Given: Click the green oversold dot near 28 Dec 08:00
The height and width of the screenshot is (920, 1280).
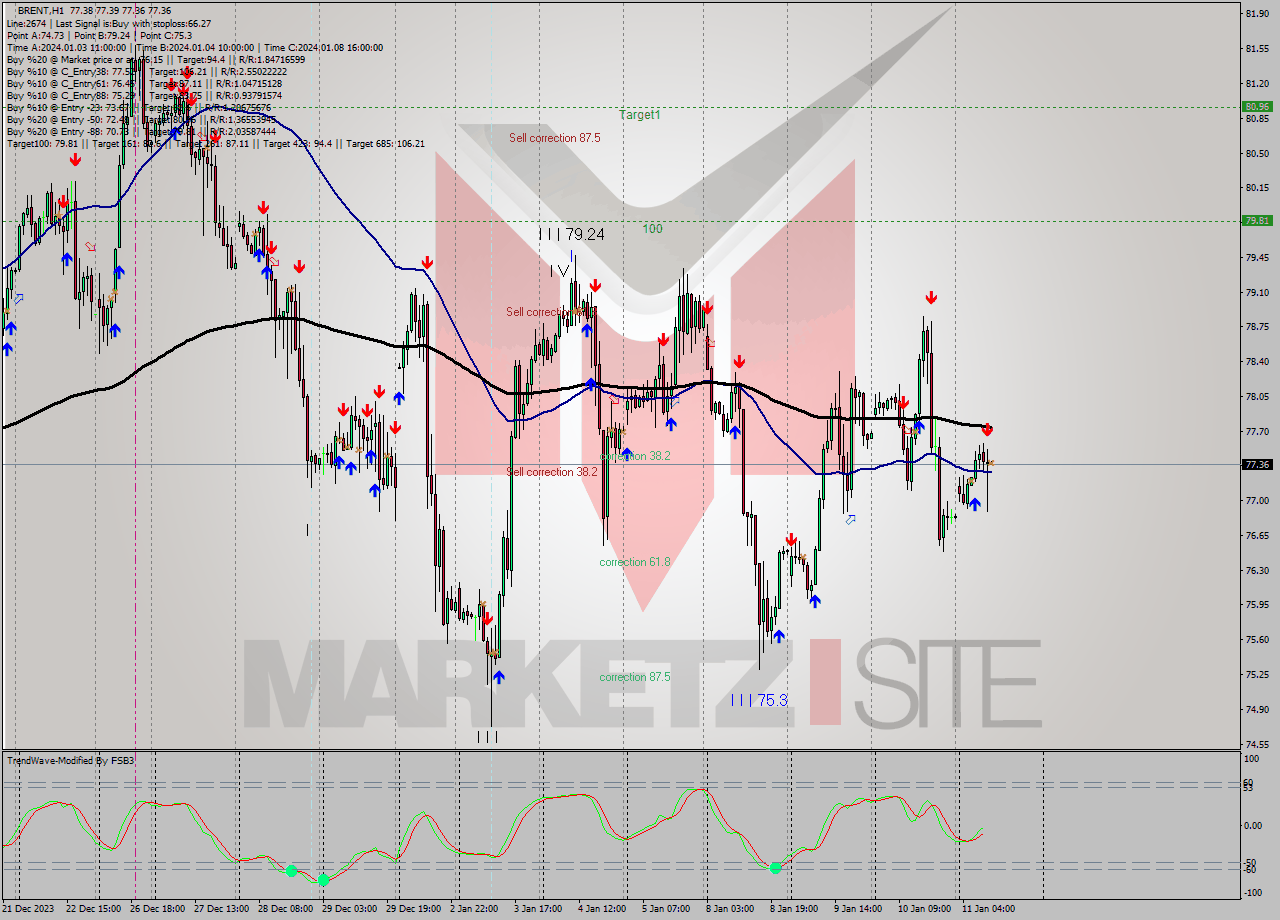Looking at the screenshot, I should (x=291, y=871).
